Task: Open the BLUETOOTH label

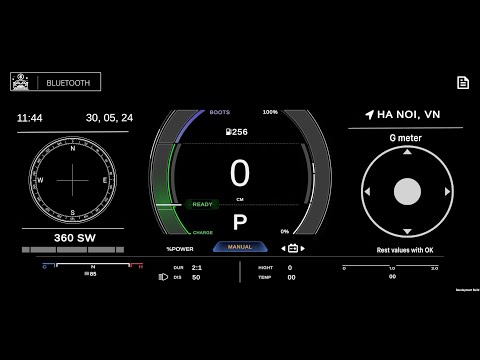Action: [68, 83]
